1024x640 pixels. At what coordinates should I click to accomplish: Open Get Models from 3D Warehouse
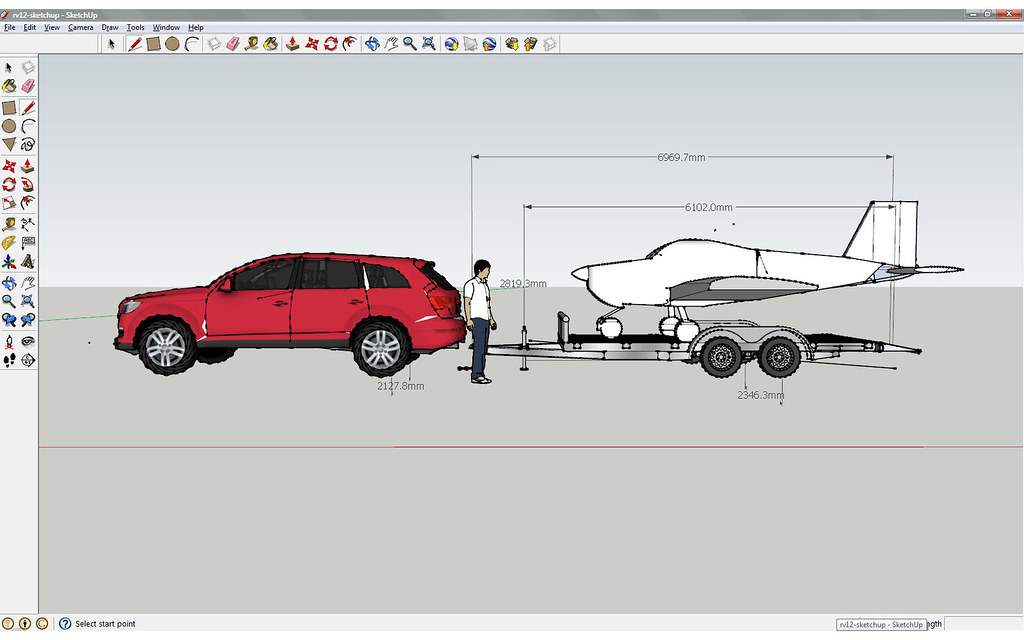coord(512,44)
